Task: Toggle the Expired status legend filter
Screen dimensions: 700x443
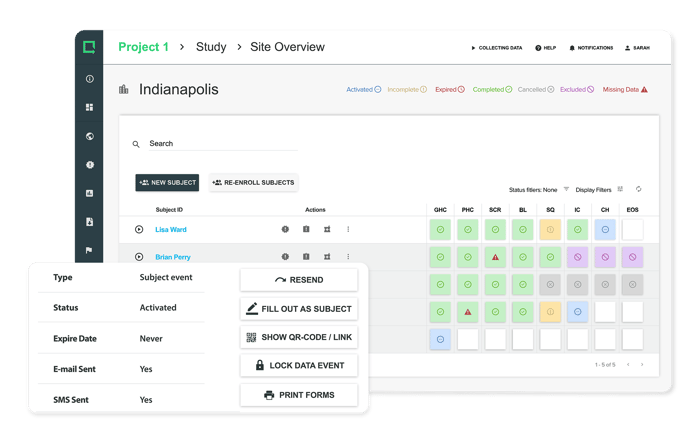Action: [x=450, y=90]
